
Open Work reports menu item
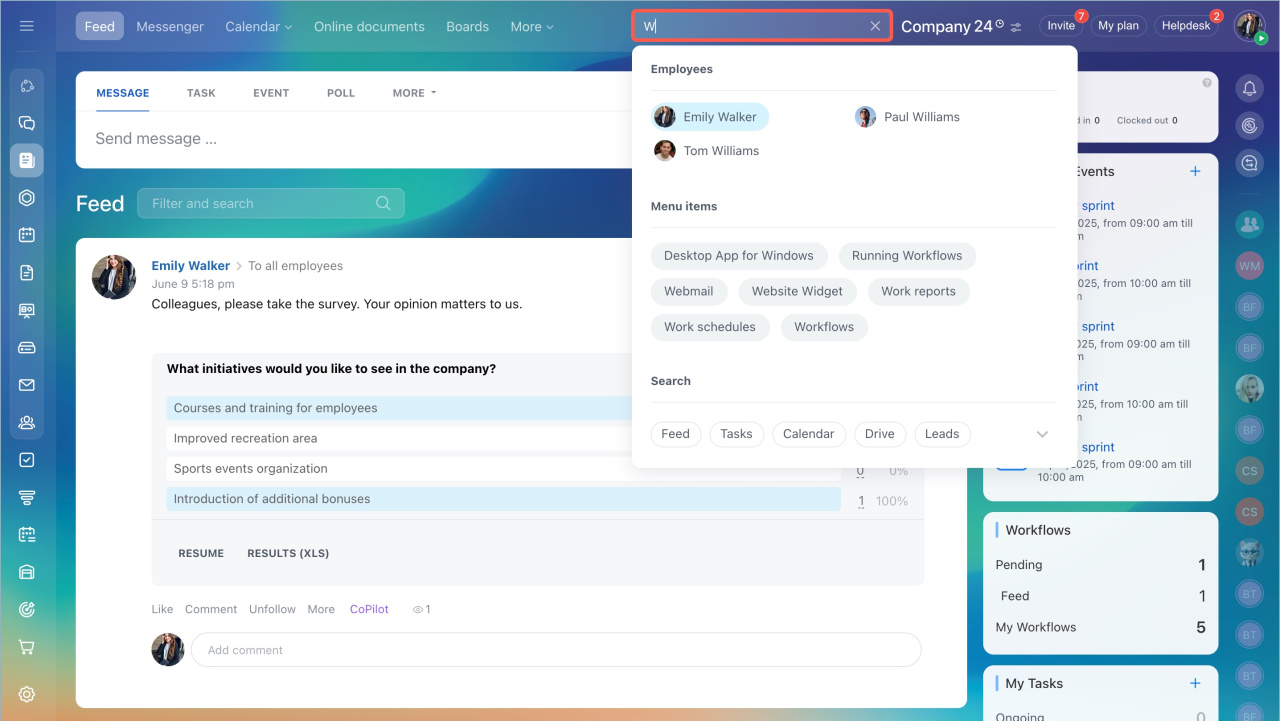[x=918, y=291]
